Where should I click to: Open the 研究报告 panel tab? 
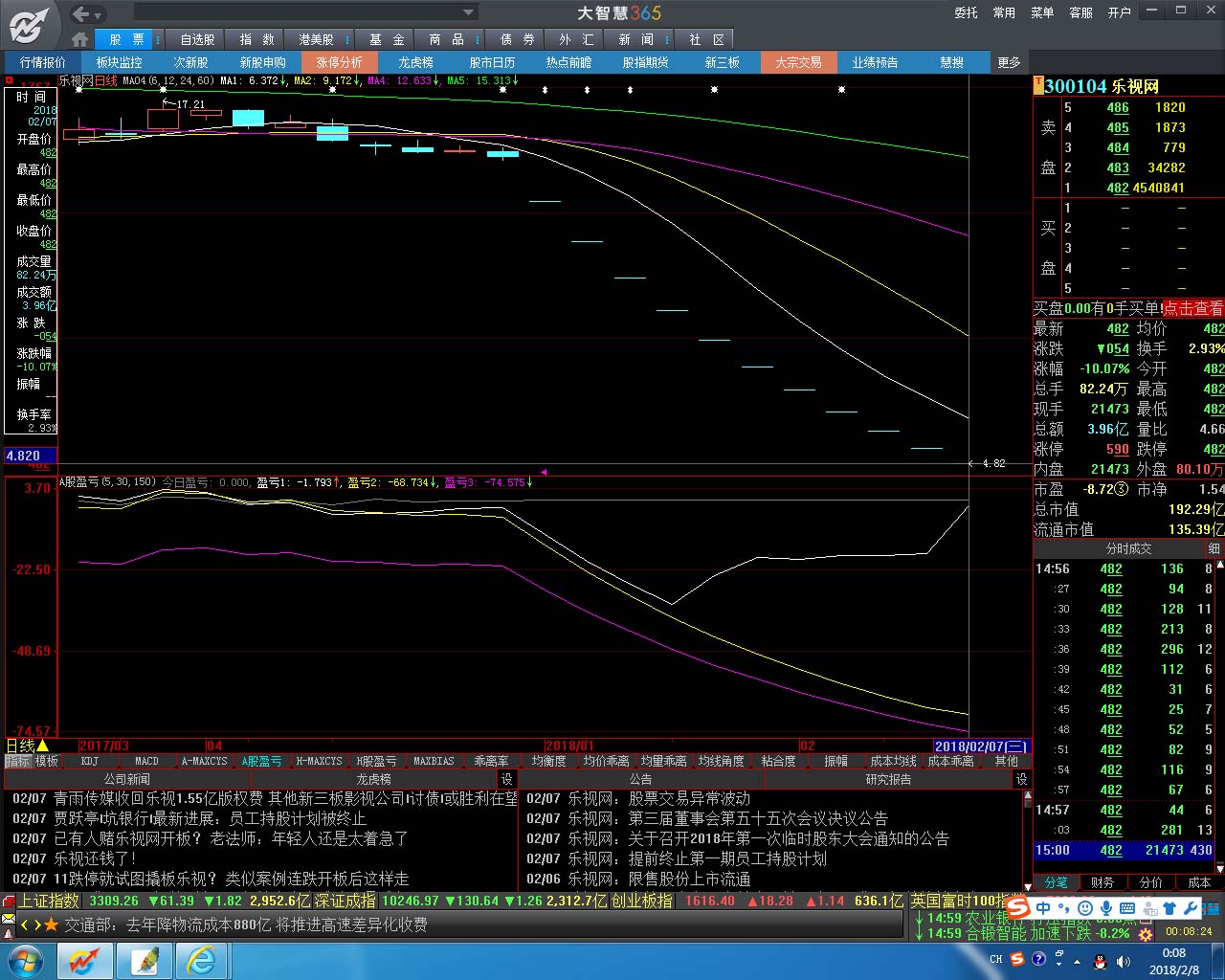tap(889, 779)
